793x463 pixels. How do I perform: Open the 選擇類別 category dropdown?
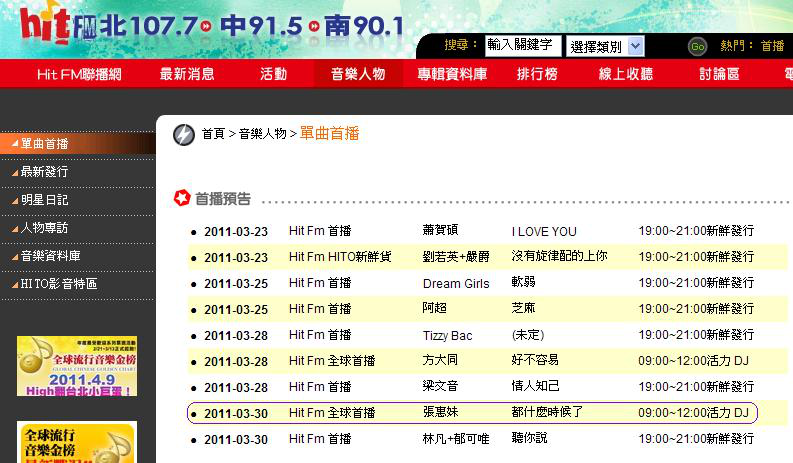pyautogui.click(x=604, y=47)
